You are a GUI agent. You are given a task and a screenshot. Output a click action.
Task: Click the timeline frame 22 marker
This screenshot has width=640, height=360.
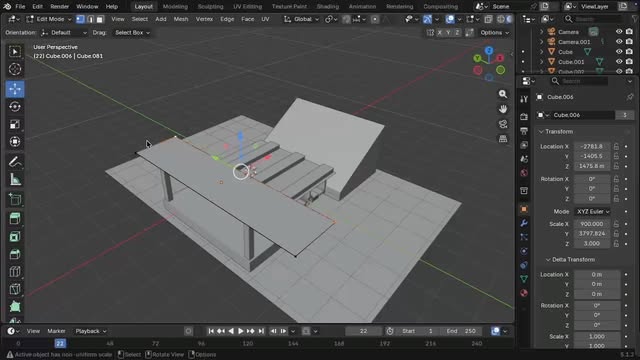tap(60, 343)
